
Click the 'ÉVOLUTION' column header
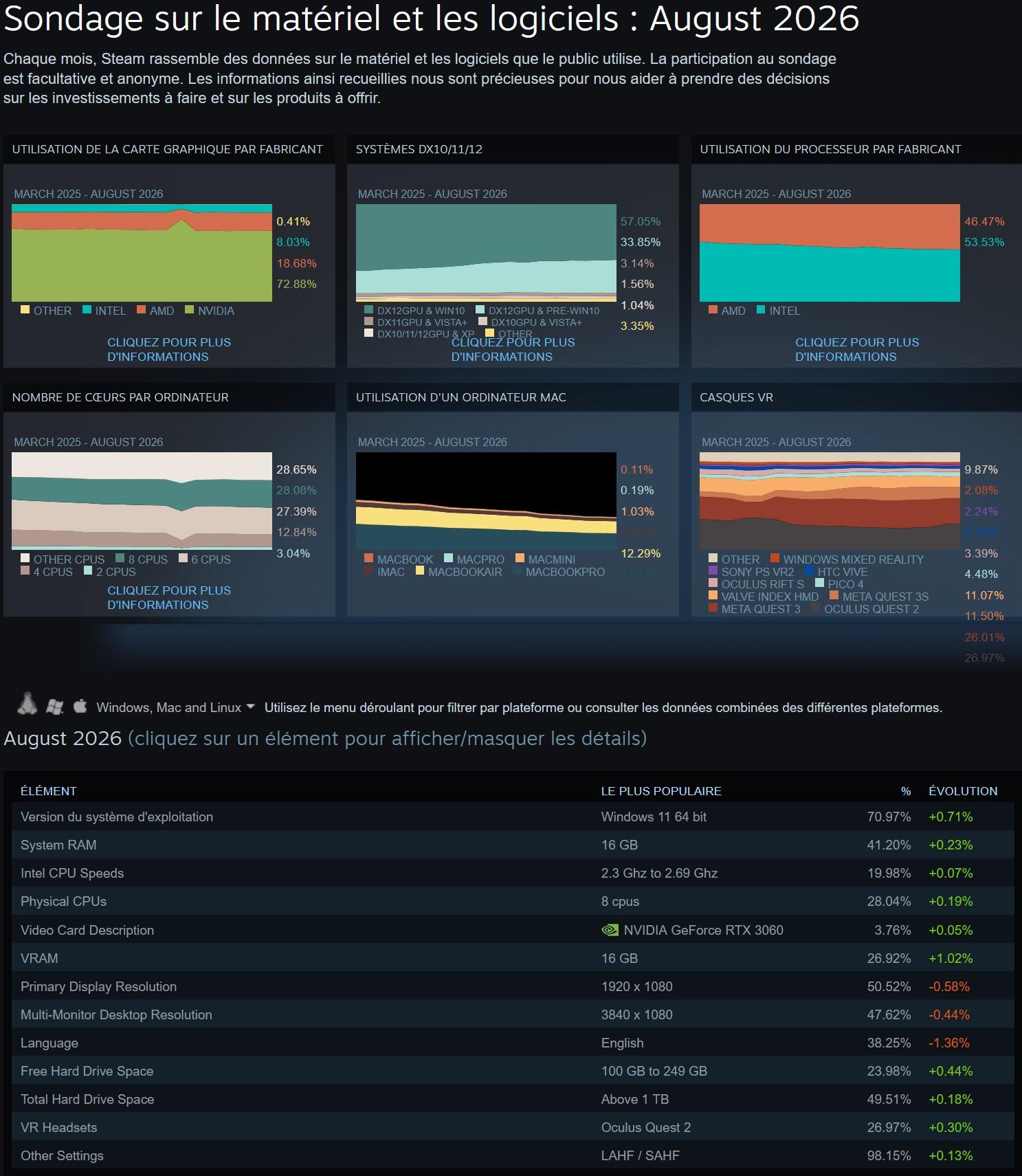963,791
